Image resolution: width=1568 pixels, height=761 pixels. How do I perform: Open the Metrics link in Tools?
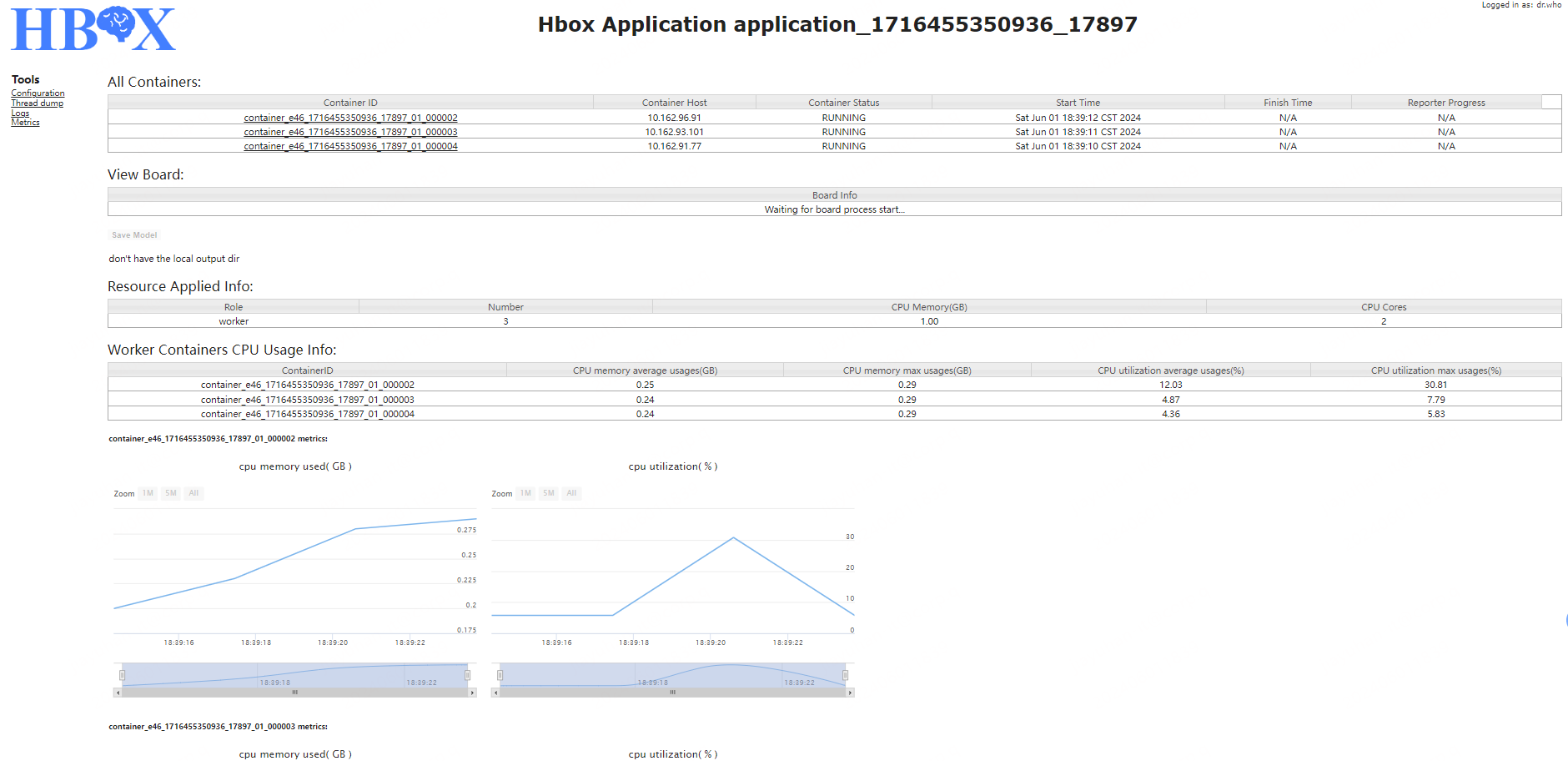pos(25,123)
